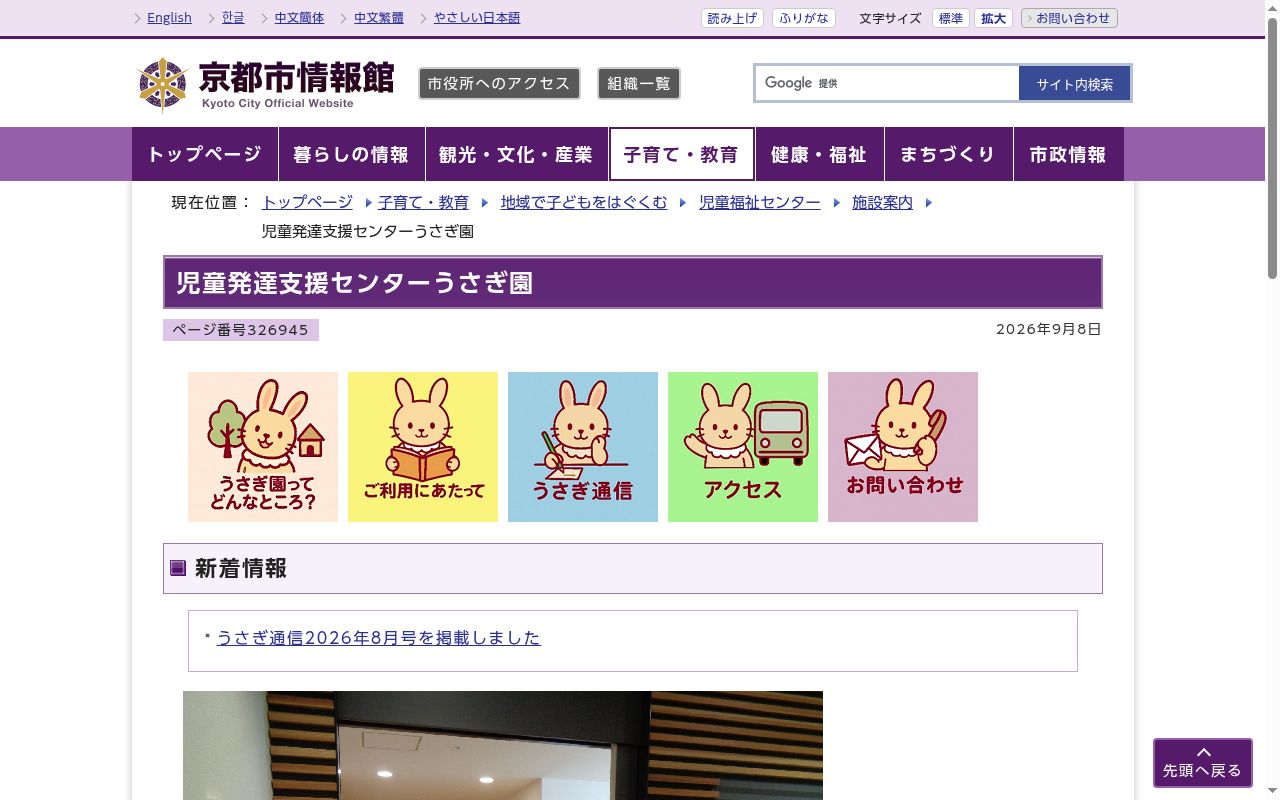Viewport: 1280px width, 800px height.
Task: Open the 観光・文化・産業 navigation tab
Action: [x=516, y=154]
